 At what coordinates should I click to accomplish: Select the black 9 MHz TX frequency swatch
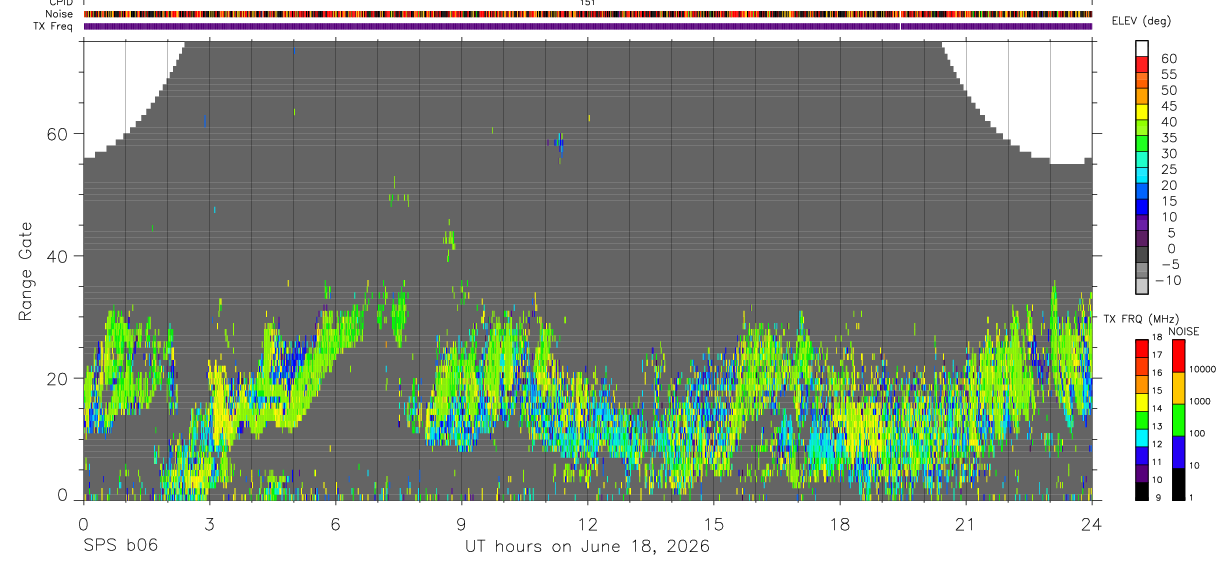click(x=1143, y=491)
